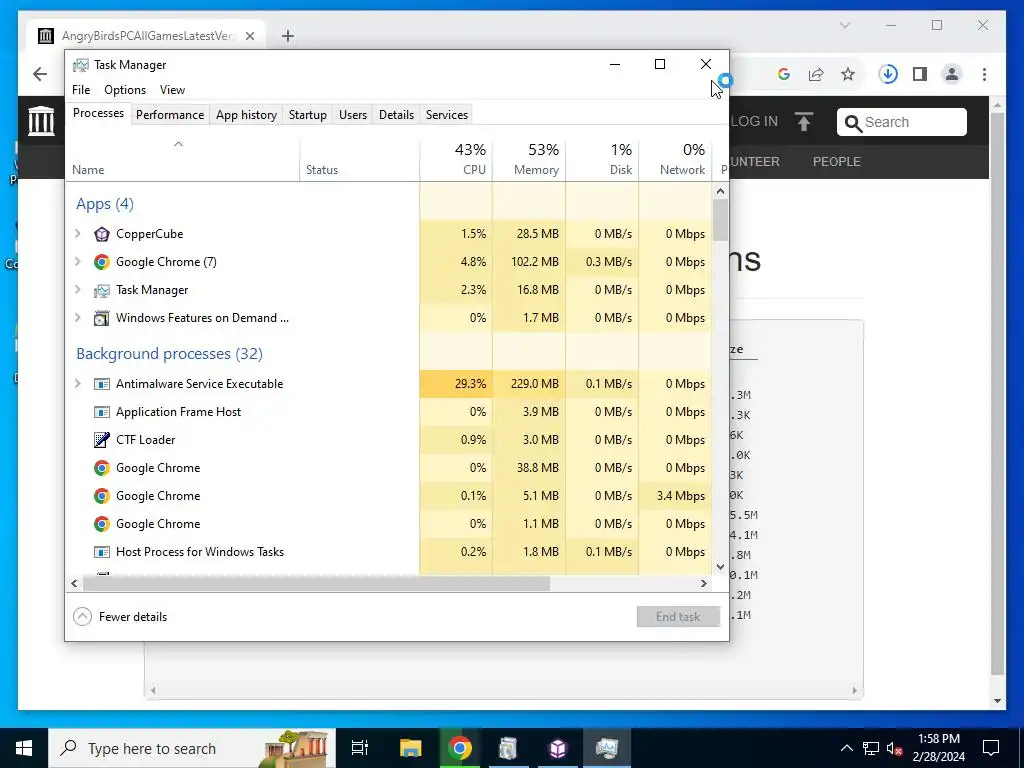Viewport: 1024px width, 768px height.
Task: Switch to the Users tab
Action: tap(353, 115)
